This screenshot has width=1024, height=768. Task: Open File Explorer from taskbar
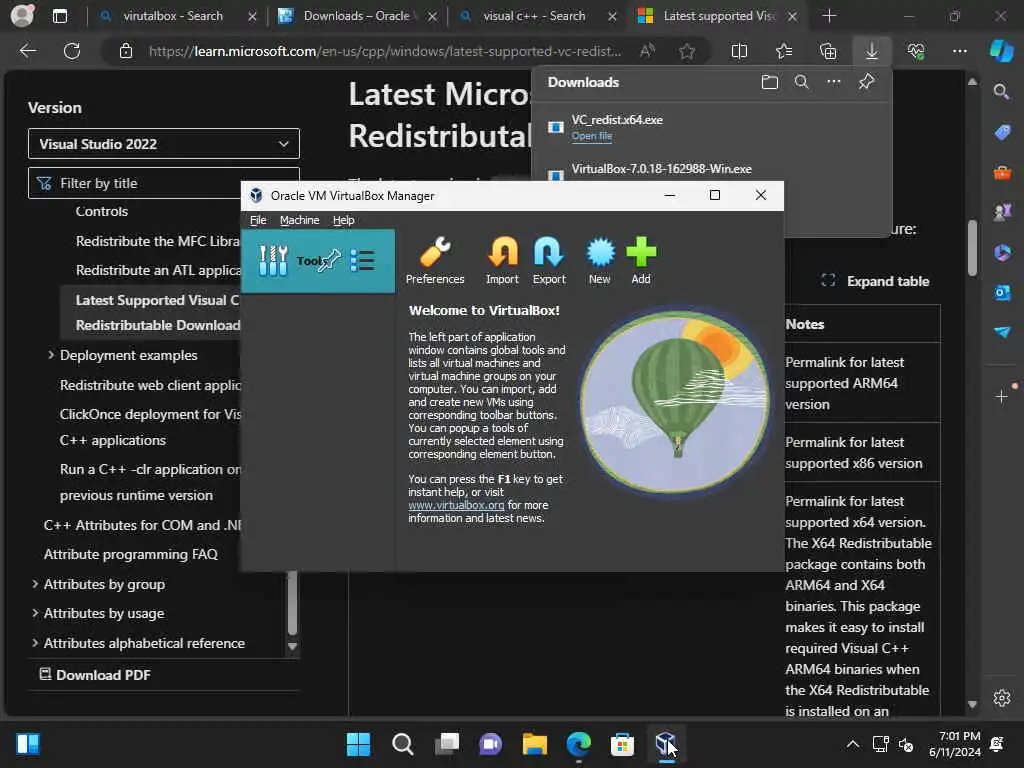[x=534, y=744]
